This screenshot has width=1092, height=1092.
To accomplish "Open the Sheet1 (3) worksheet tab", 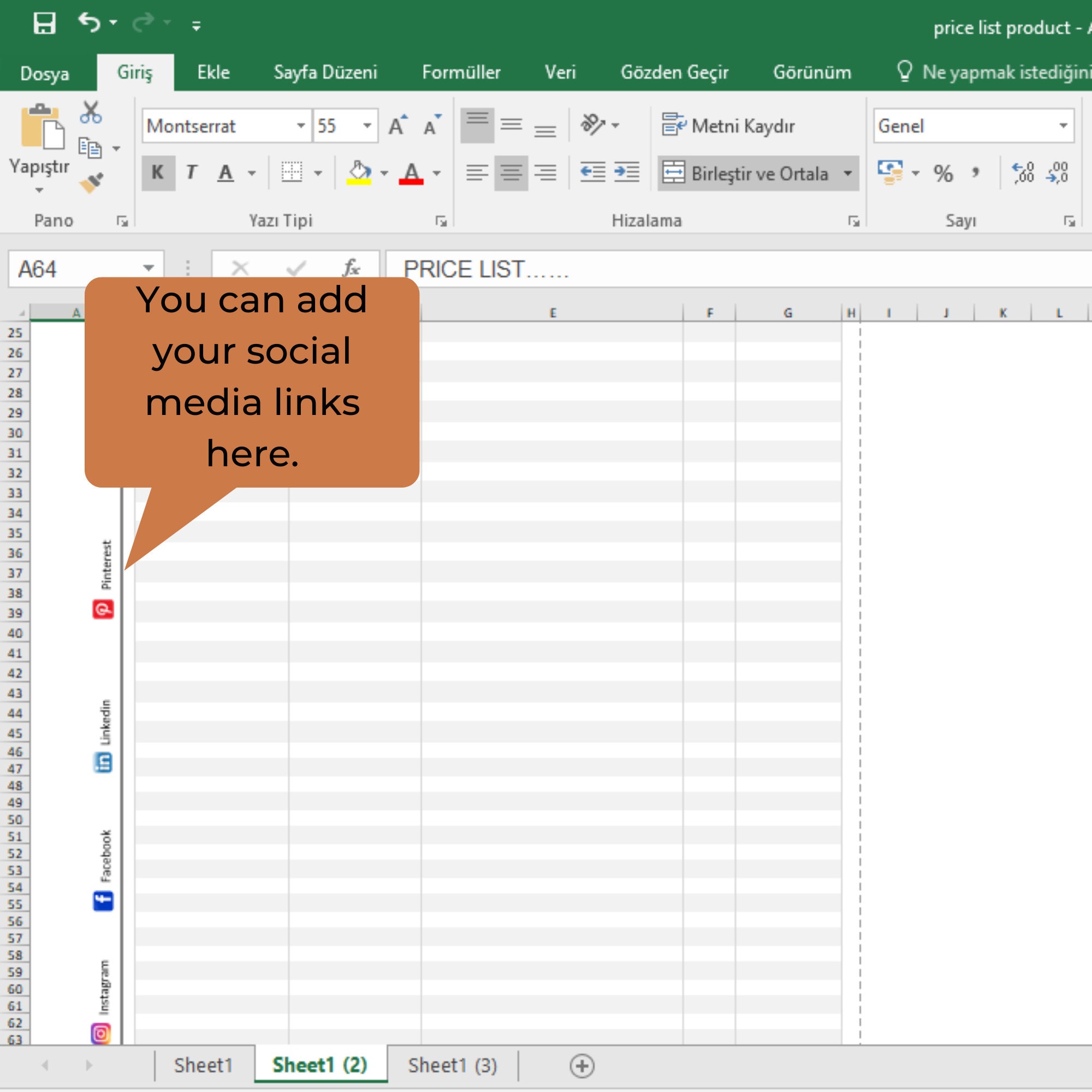I will click(x=453, y=1065).
